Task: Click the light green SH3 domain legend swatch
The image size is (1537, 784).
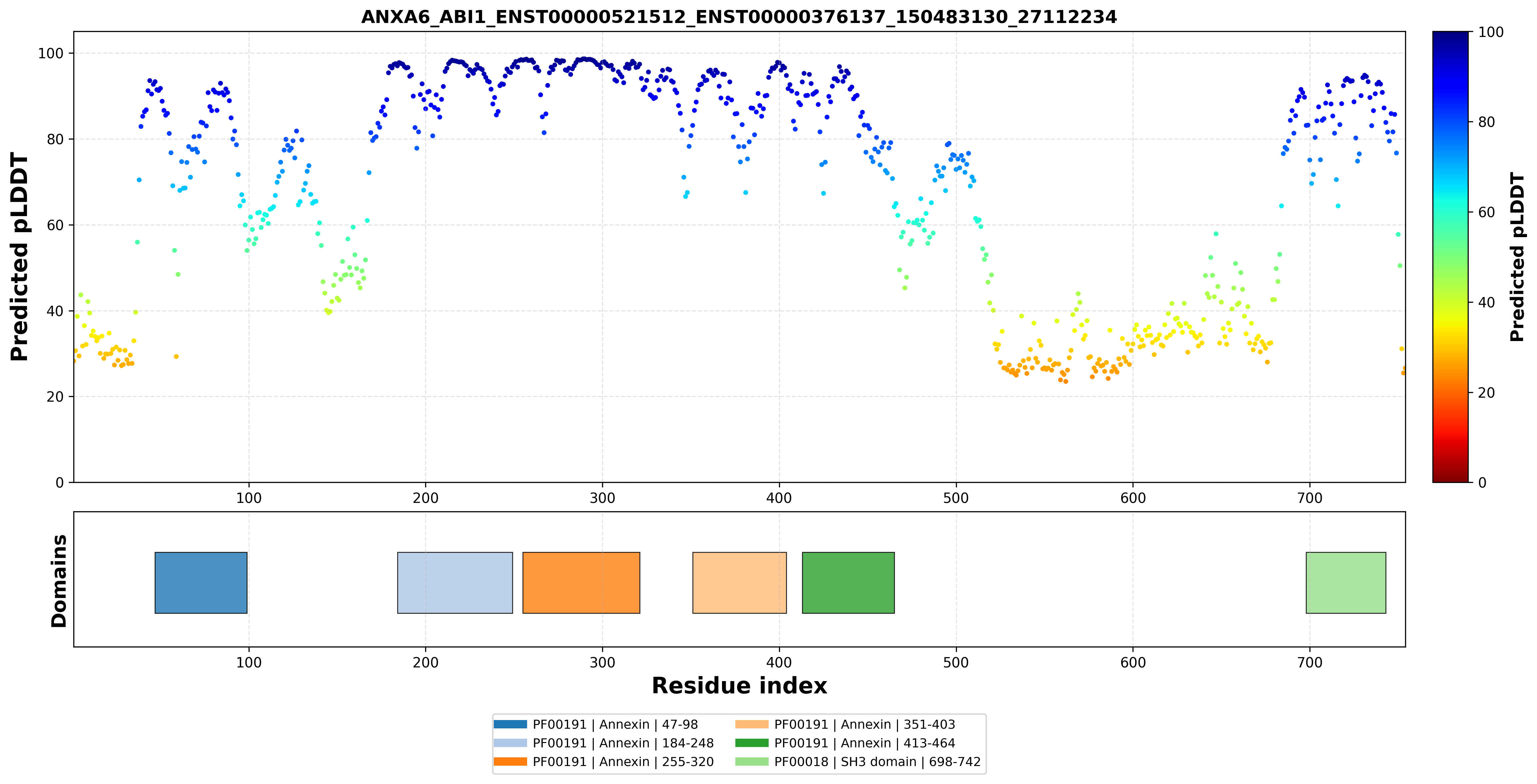Action: (x=752, y=761)
